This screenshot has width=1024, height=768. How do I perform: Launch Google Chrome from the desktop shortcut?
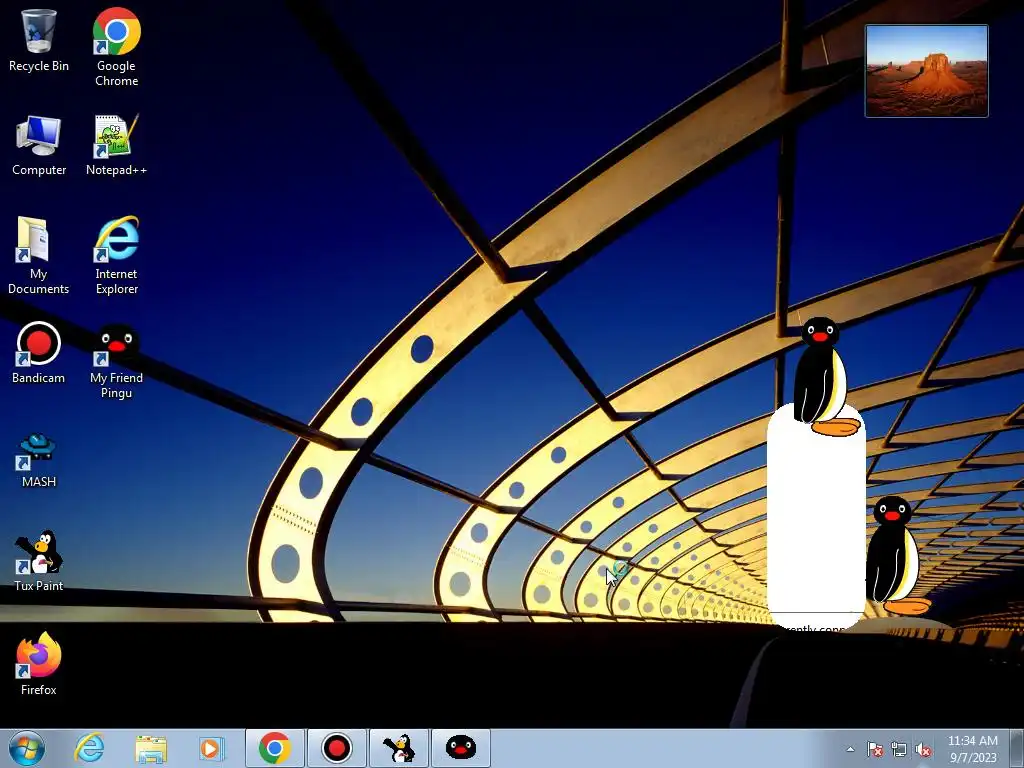pyautogui.click(x=116, y=47)
